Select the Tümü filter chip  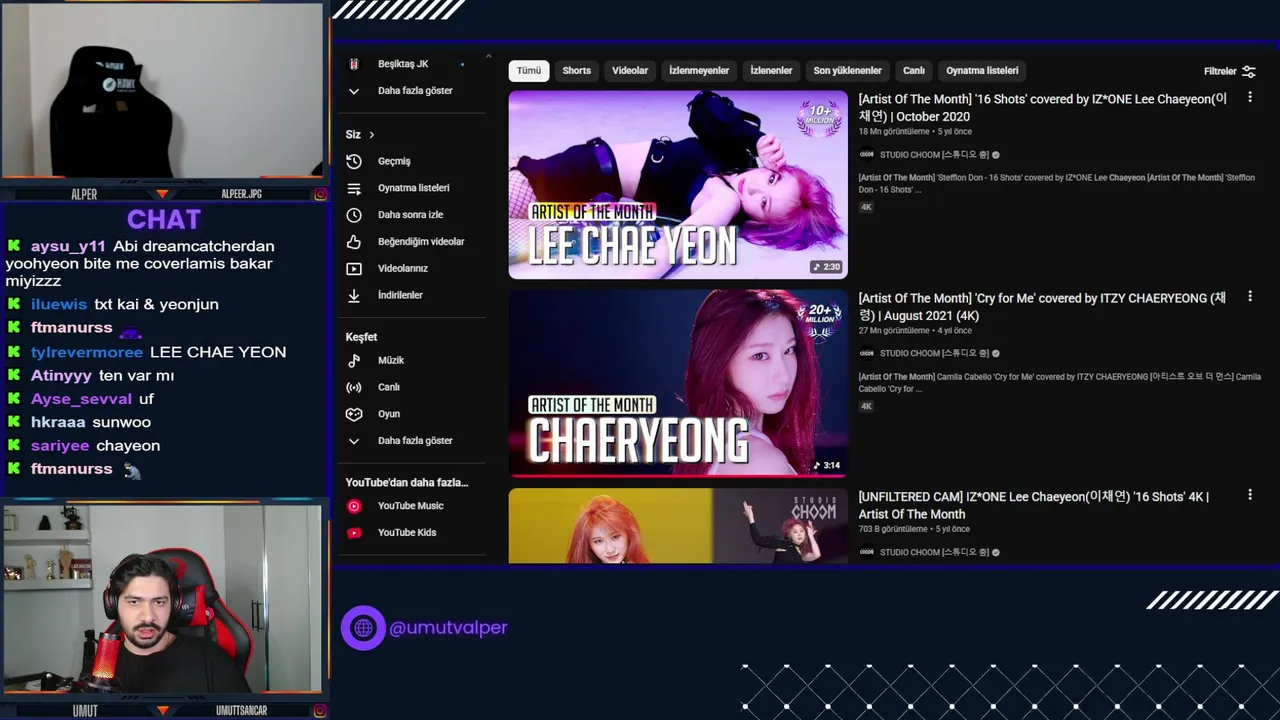529,71
